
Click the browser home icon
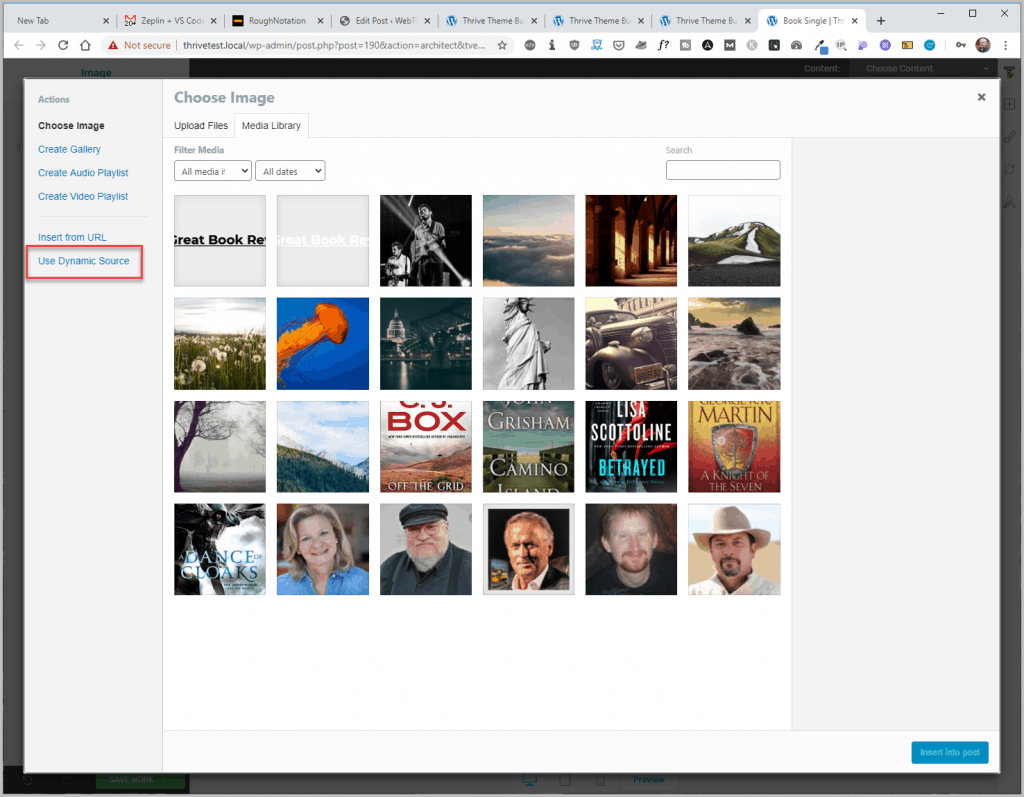[x=86, y=45]
